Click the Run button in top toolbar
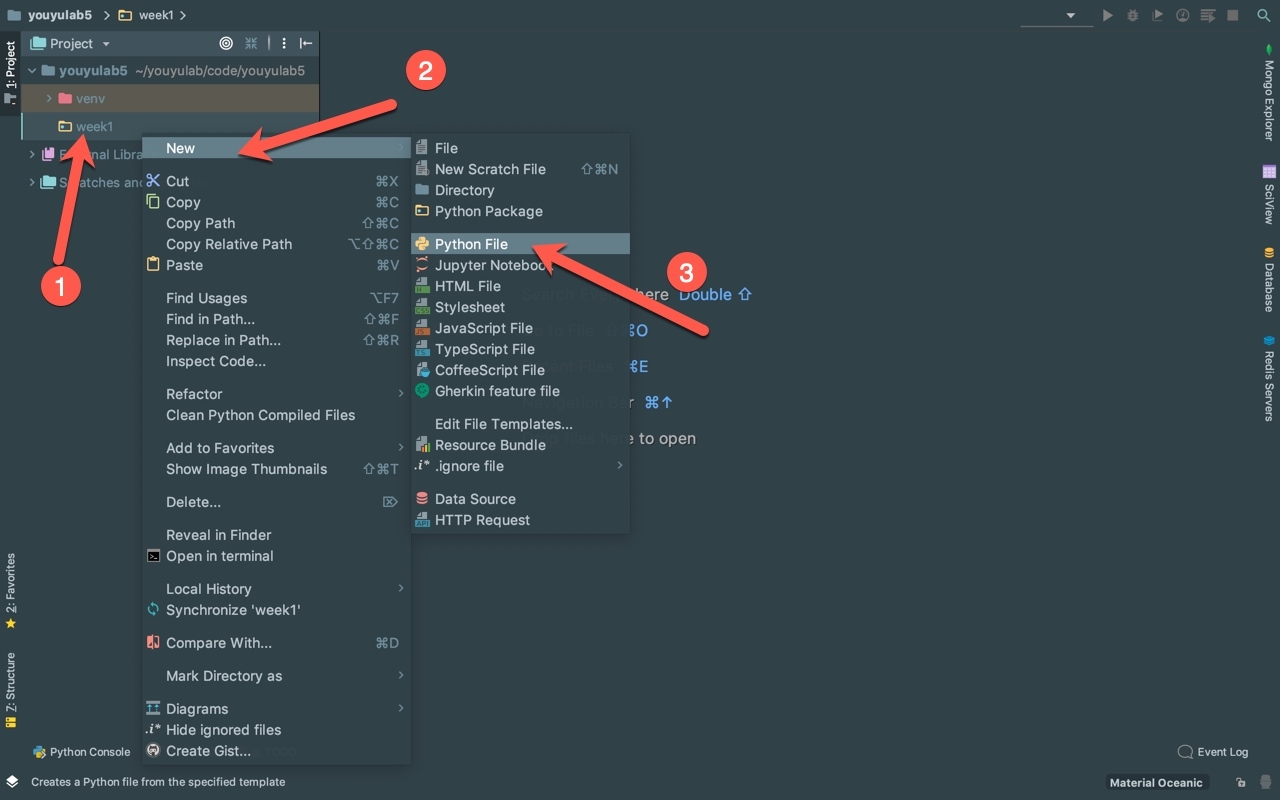 point(1107,16)
